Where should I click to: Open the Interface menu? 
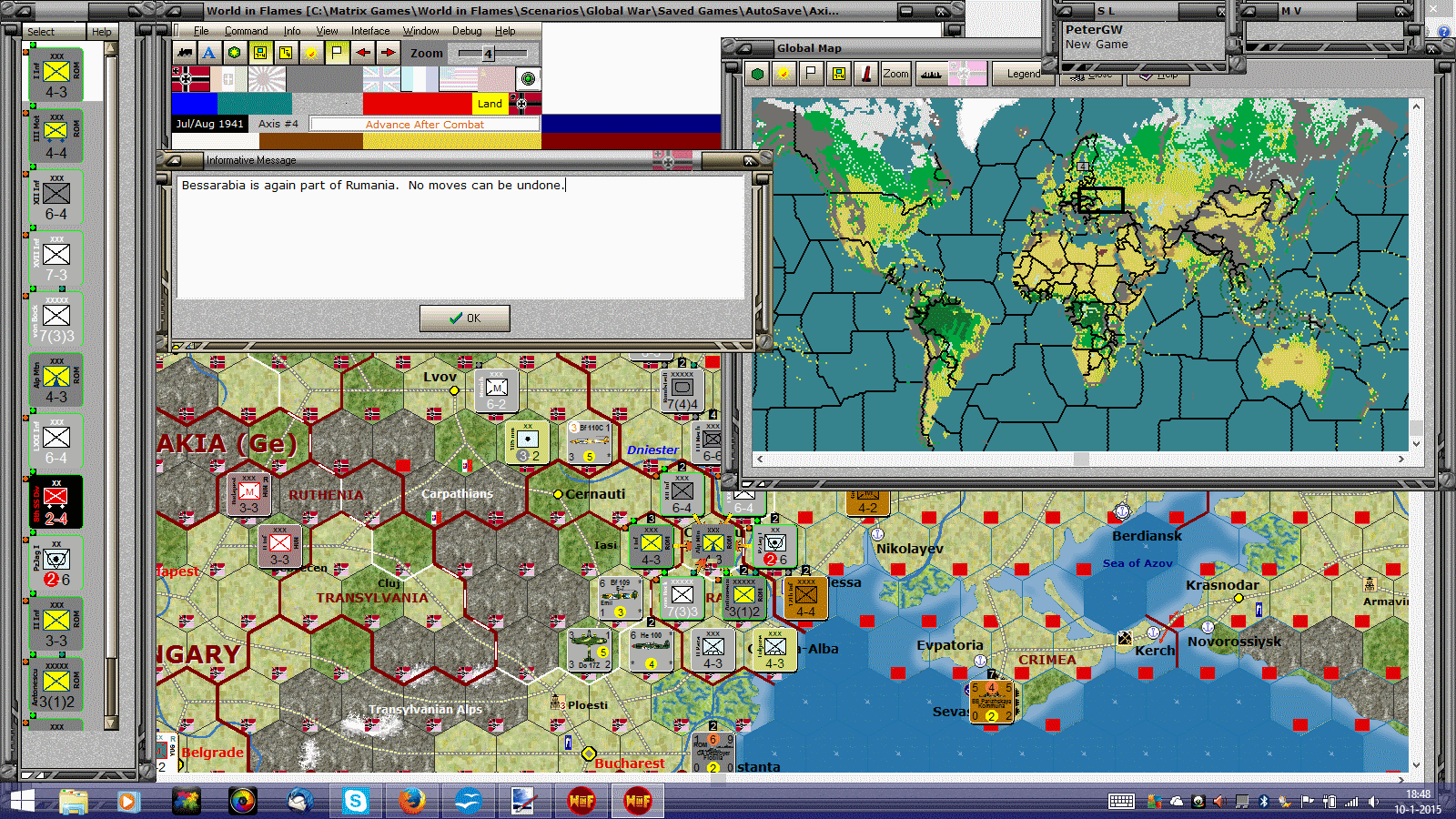[370, 31]
